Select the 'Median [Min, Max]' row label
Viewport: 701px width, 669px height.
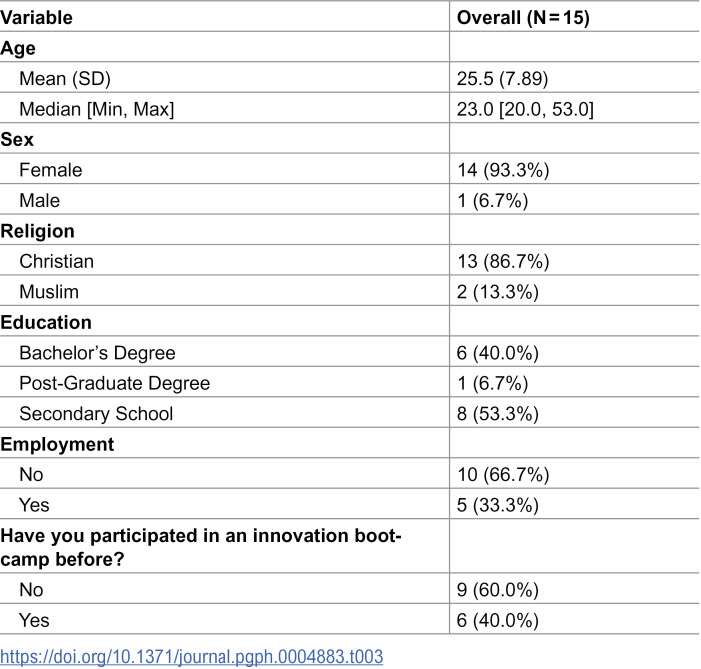point(97,109)
